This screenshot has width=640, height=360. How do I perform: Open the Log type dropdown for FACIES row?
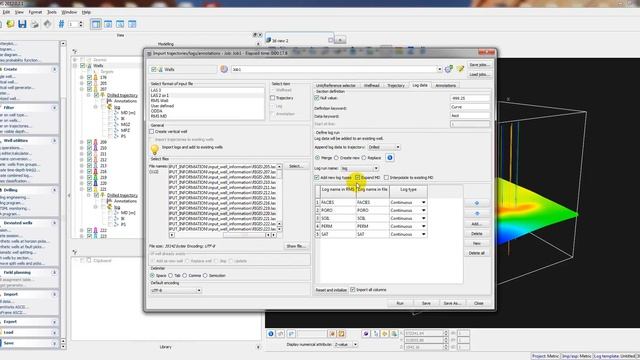pos(424,202)
